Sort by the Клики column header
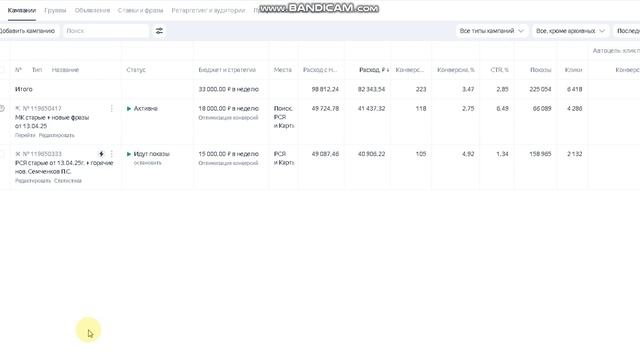This screenshot has width=640, height=360. point(573,70)
